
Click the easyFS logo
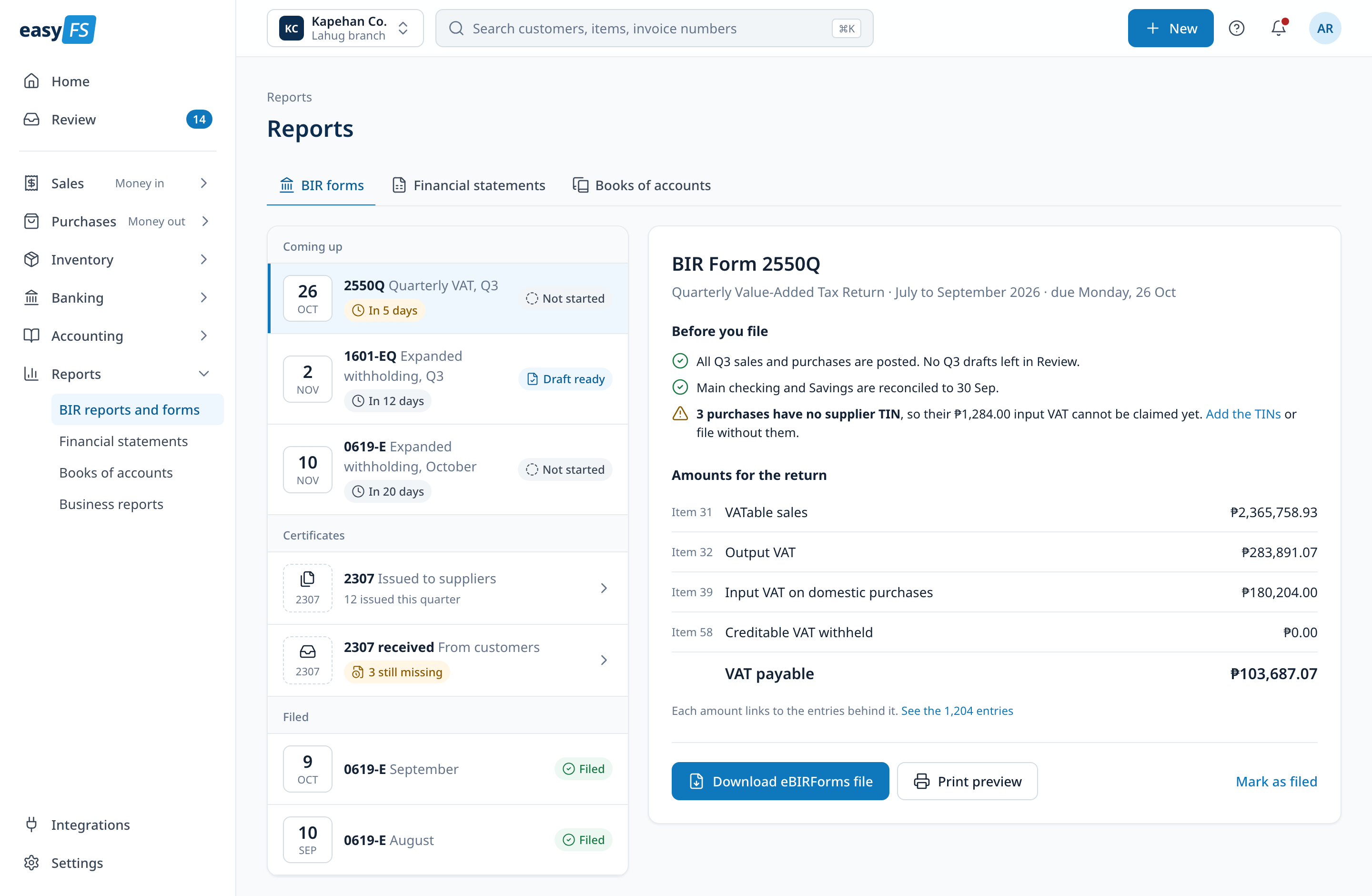tap(58, 30)
